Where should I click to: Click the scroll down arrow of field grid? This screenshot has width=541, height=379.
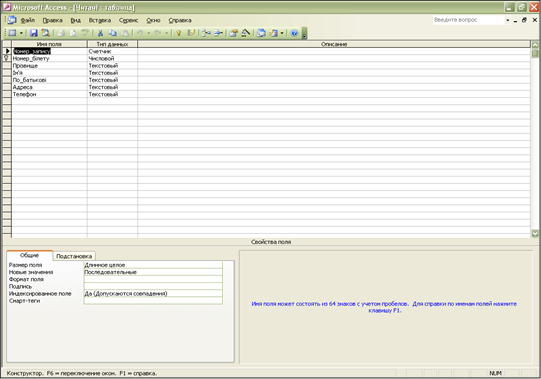[535, 233]
